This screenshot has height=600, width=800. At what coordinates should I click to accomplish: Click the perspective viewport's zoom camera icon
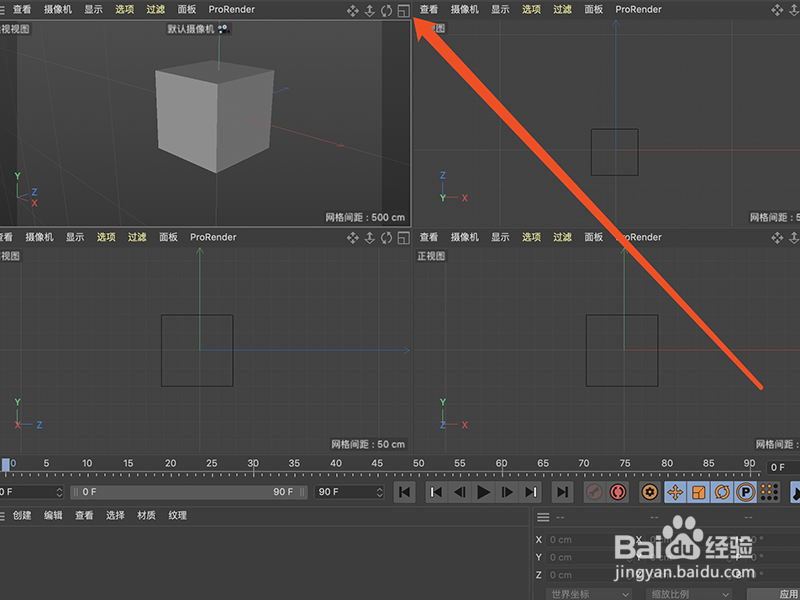point(370,10)
